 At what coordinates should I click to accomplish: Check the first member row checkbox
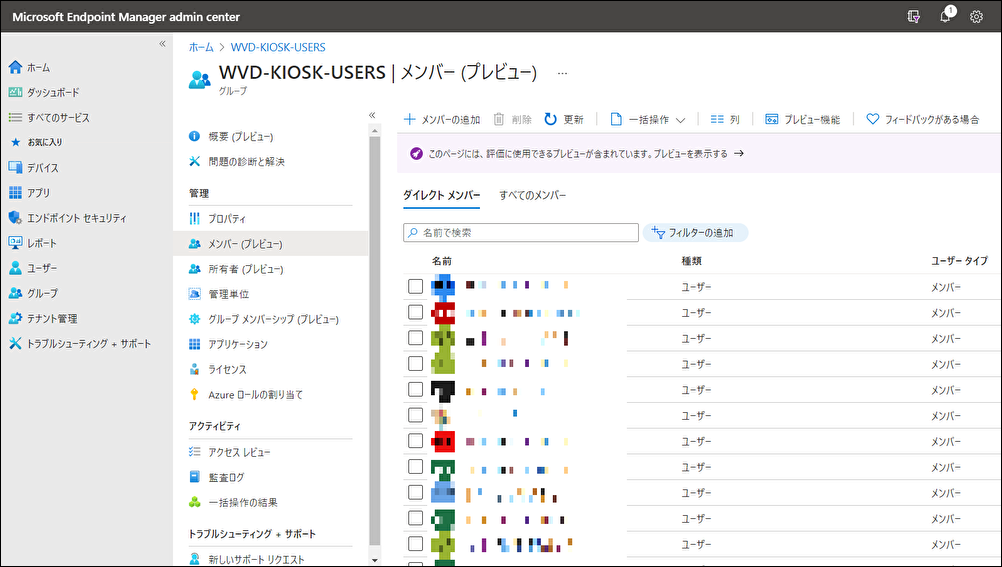[x=415, y=286]
